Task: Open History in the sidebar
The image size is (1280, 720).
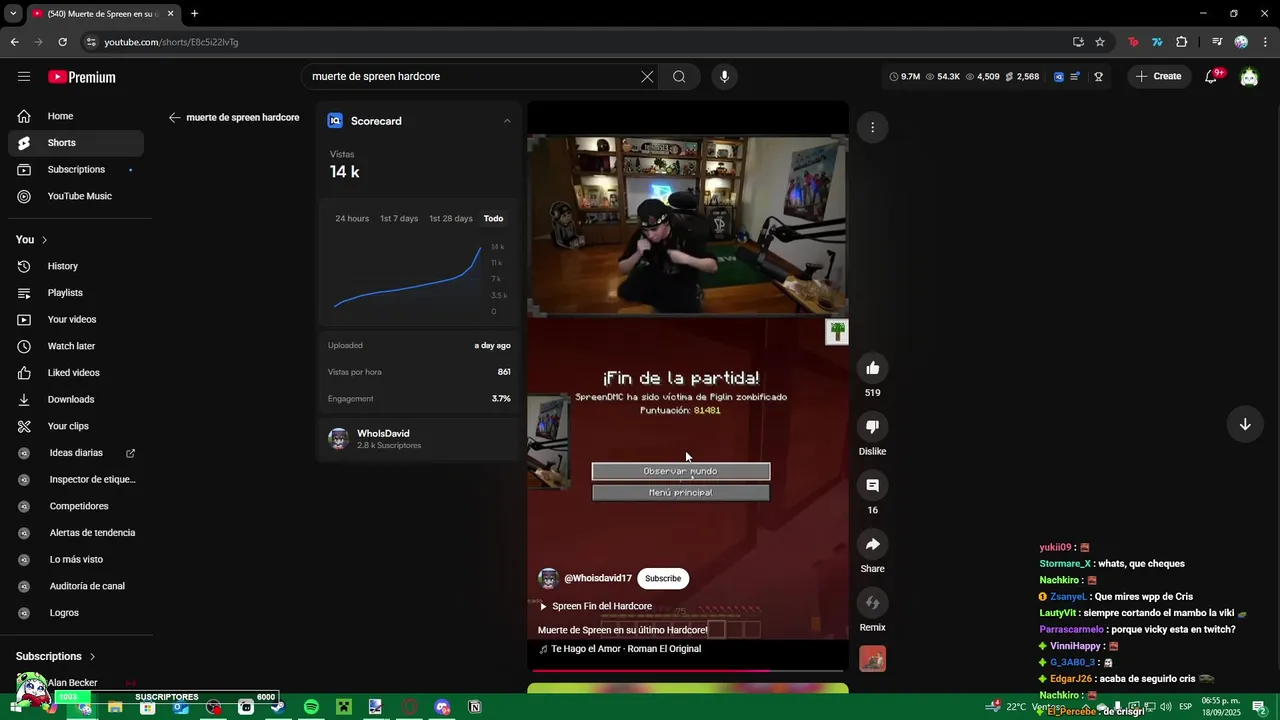Action: 76,266
